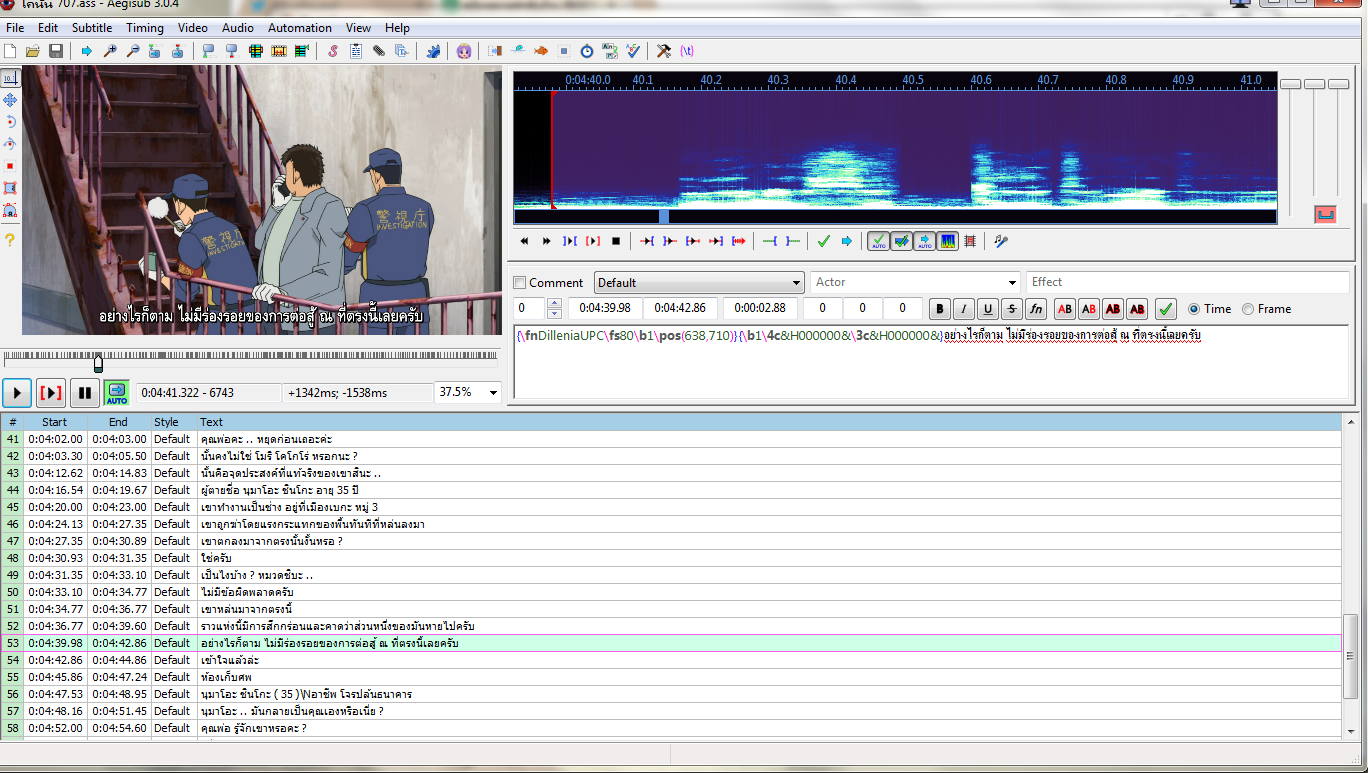Open the Subtitle menu

point(92,28)
